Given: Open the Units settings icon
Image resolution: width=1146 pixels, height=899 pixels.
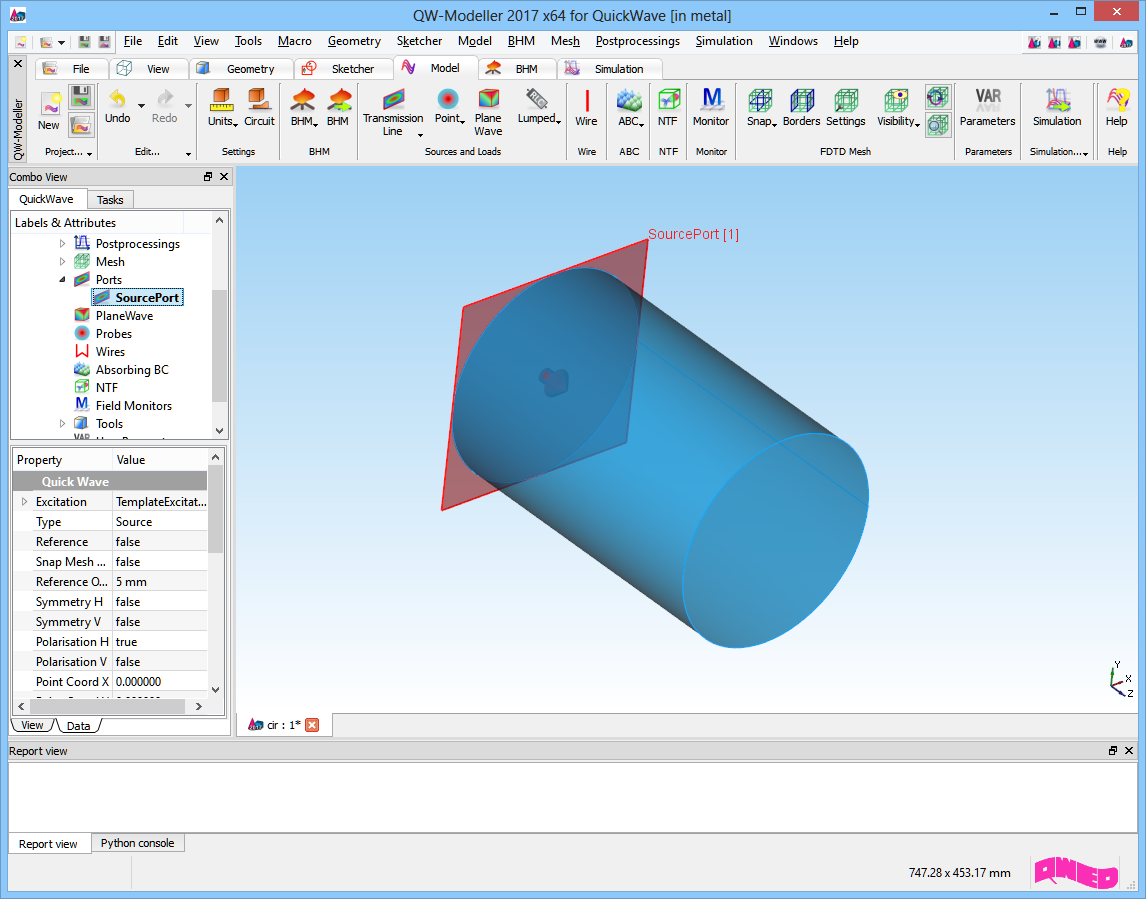Looking at the screenshot, I should 221,99.
